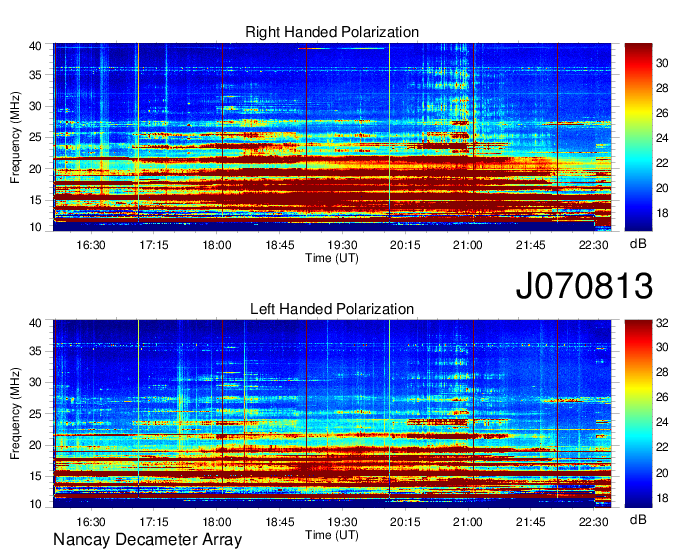Click the Left Handed plot color bar
Screen dimensions: 680x552
[638, 414]
